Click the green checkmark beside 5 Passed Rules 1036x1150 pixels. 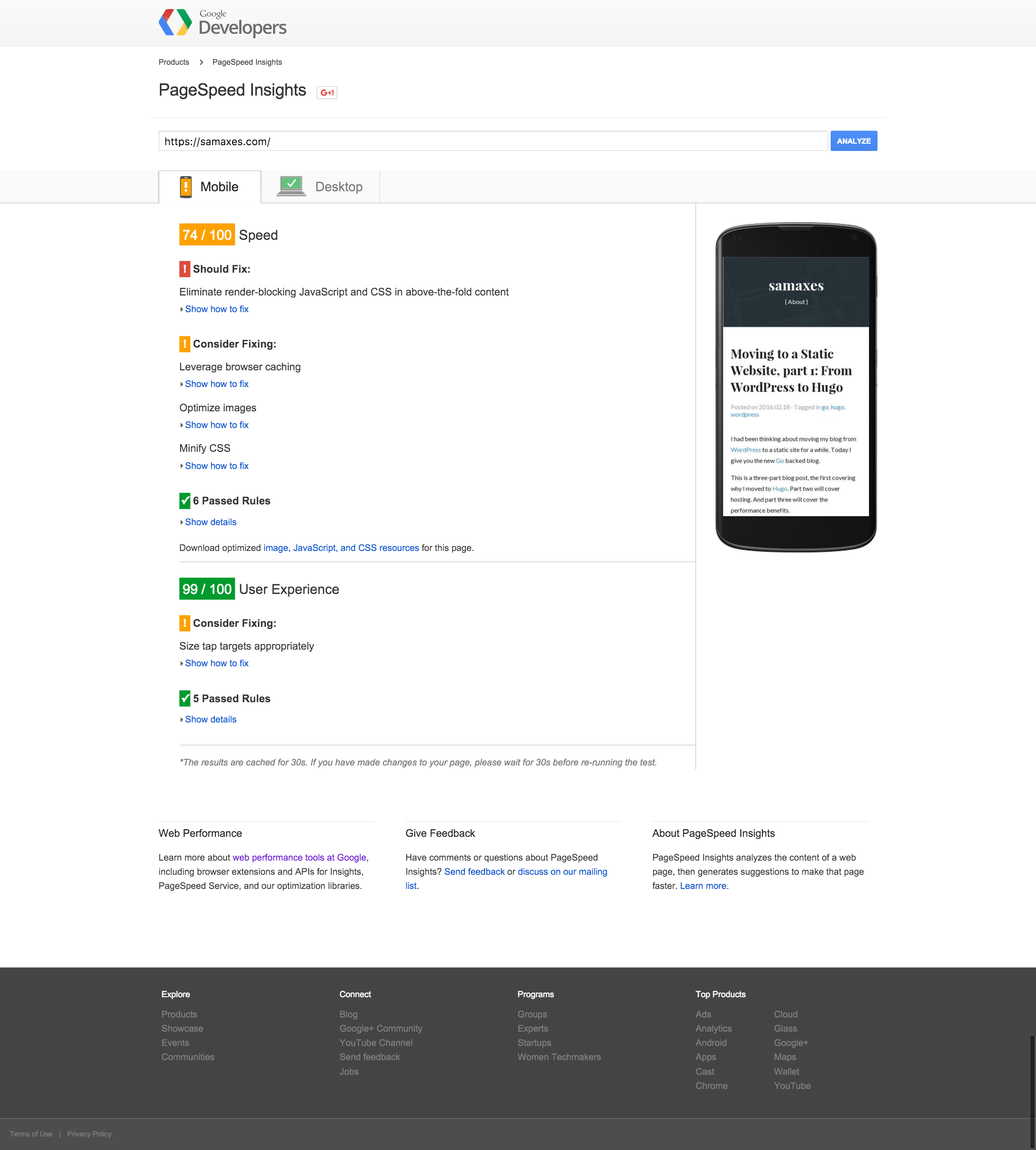[185, 698]
